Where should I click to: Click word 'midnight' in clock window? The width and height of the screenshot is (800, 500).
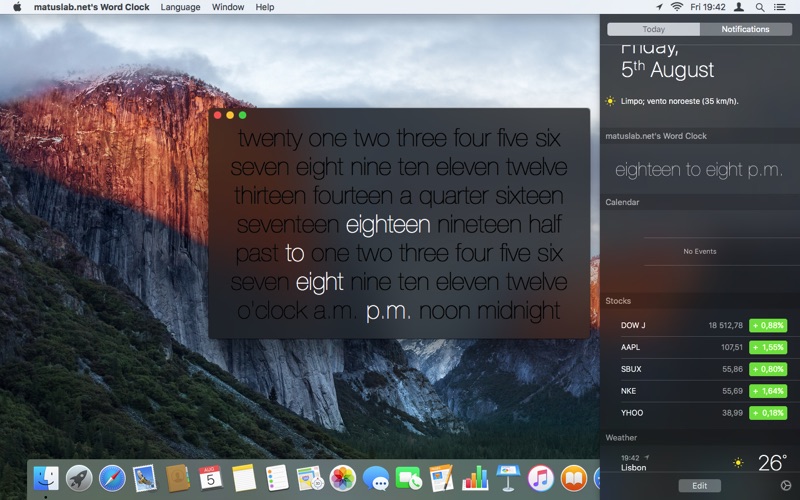[518, 311]
